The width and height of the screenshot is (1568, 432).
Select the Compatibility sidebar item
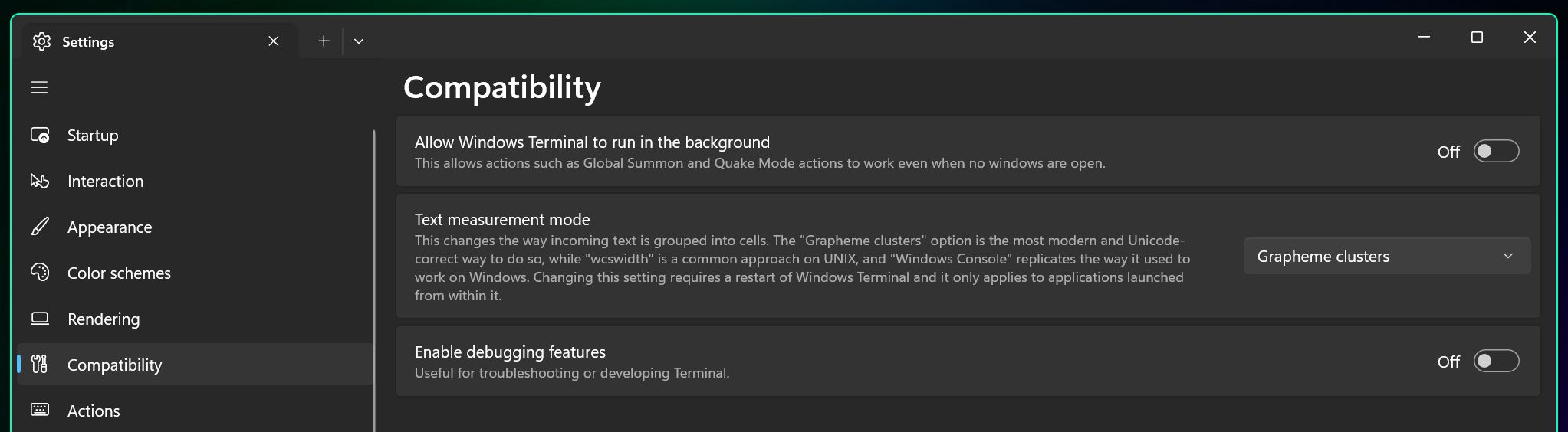click(x=195, y=365)
